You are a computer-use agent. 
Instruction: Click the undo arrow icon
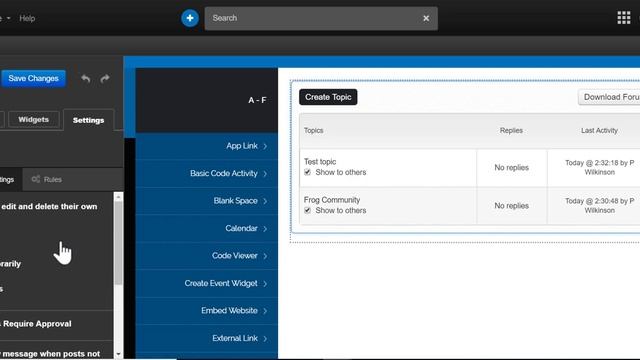tap(86, 78)
